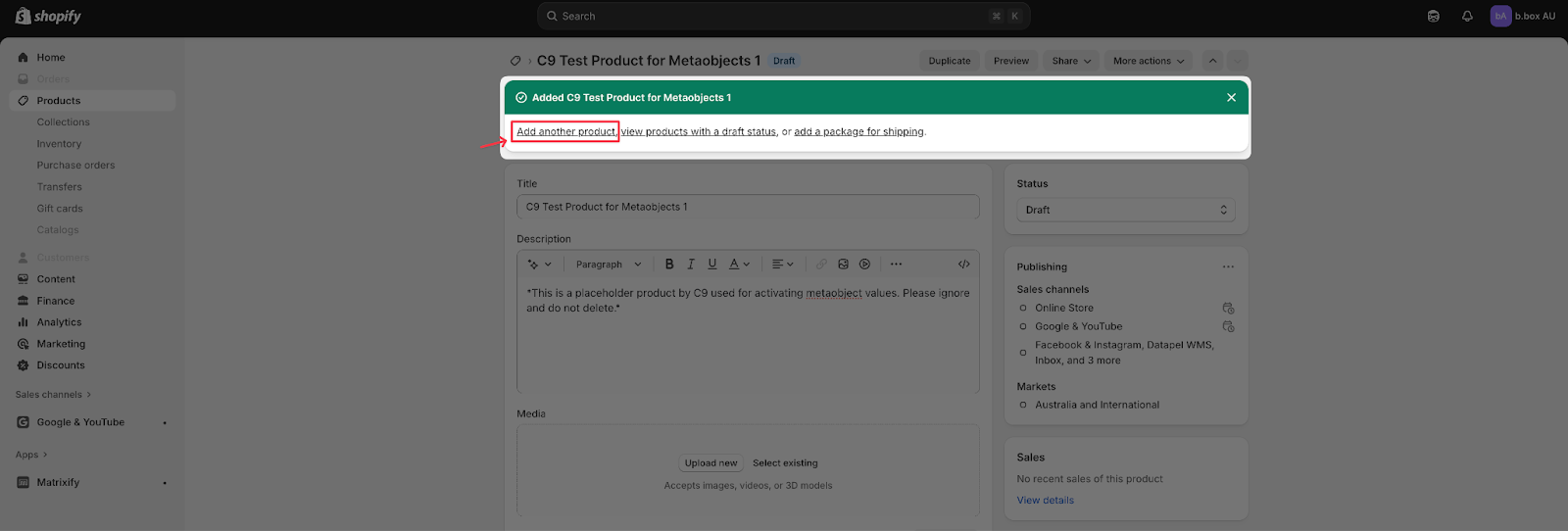Viewport: 1568px width, 531px height.
Task: Click the insert image icon in editor
Action: point(843,265)
